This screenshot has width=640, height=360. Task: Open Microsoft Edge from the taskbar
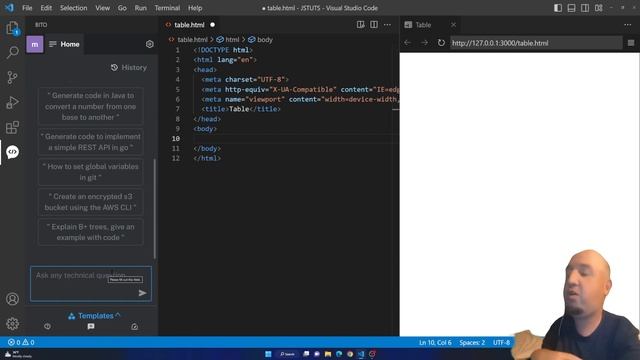[x=339, y=354]
